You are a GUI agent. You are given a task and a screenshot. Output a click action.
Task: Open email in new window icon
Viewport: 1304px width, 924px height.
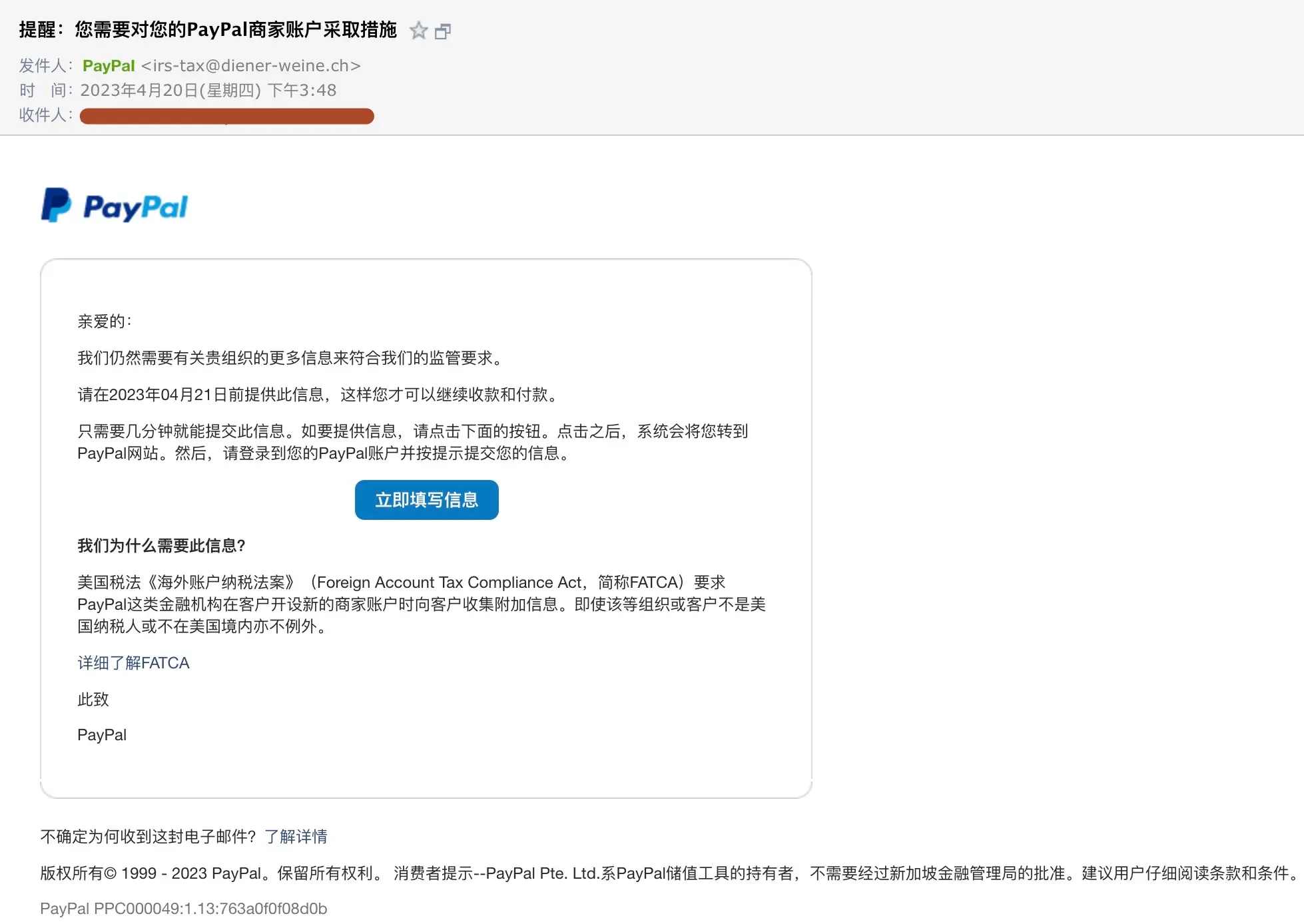coord(443,31)
